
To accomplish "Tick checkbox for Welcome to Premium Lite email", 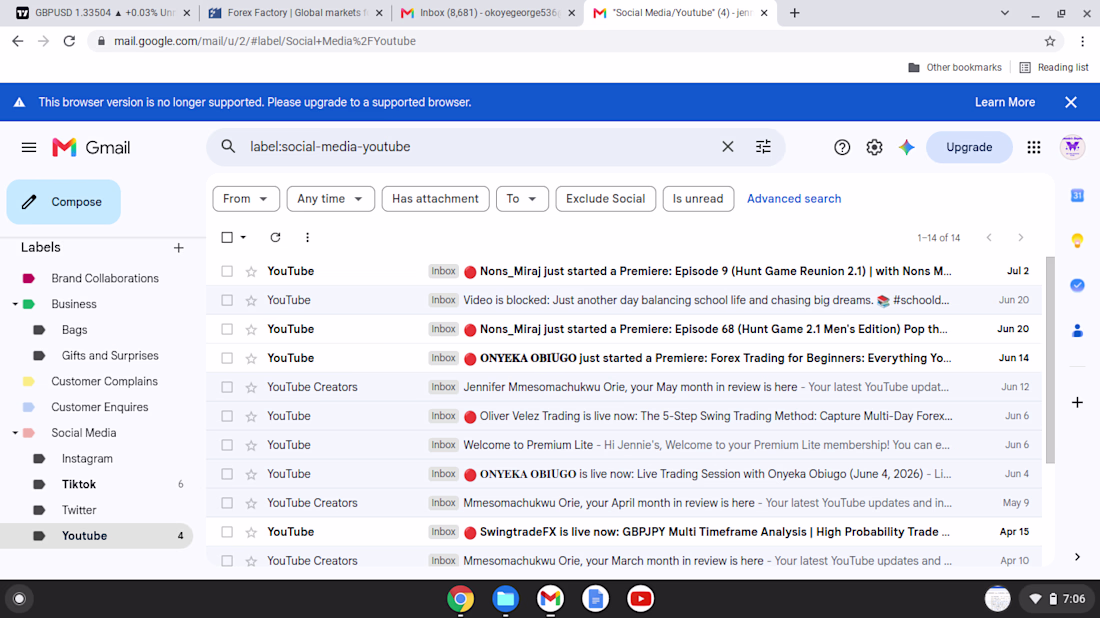I will (x=227, y=445).
